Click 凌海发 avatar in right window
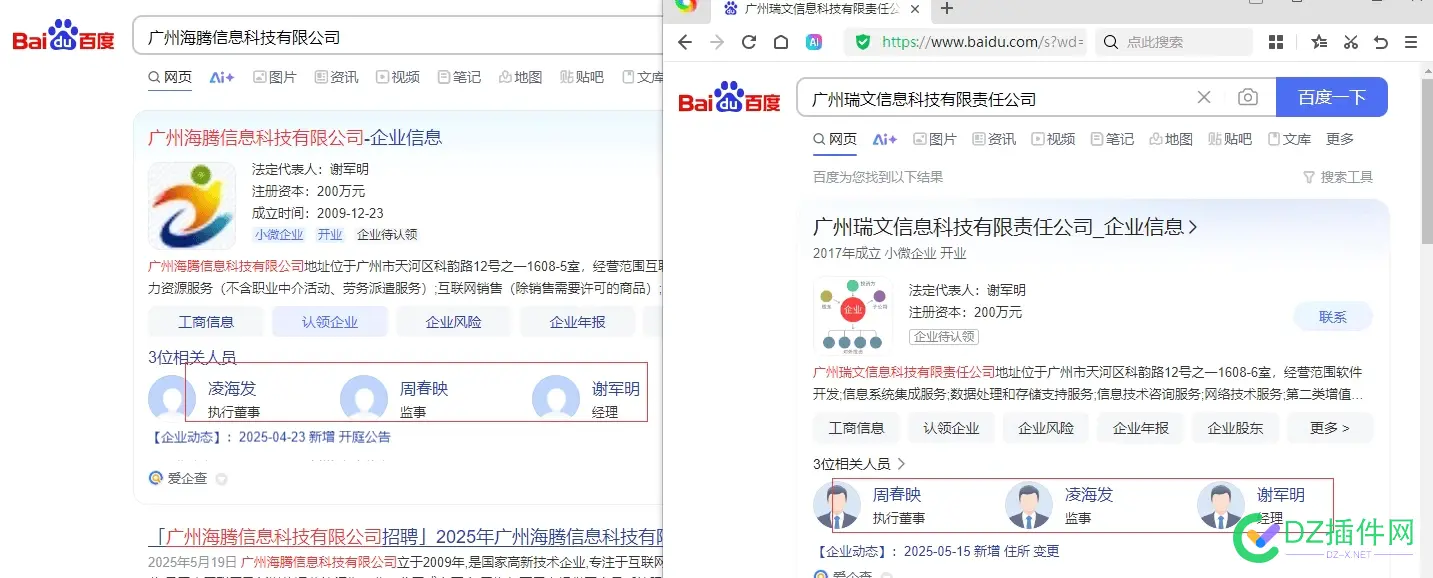The image size is (1433, 578). pos(1029,505)
